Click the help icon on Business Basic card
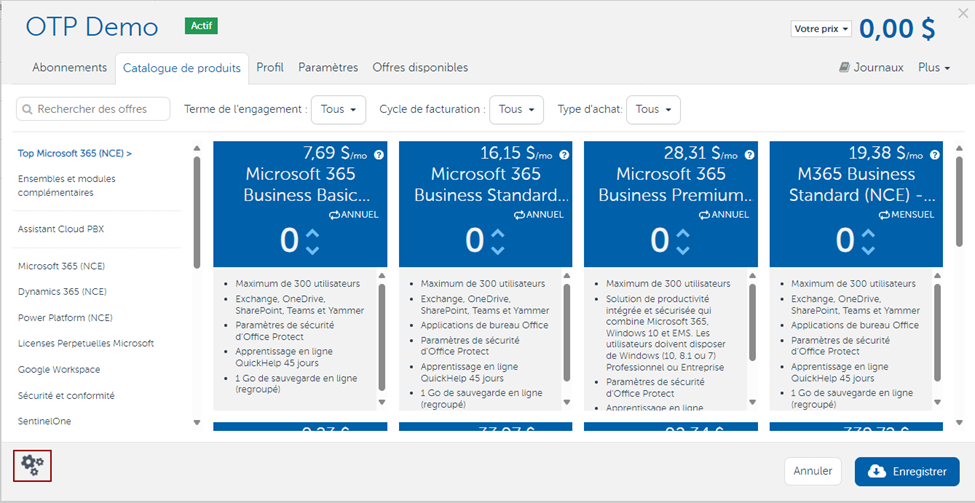The height and width of the screenshot is (503, 975). coord(378,155)
